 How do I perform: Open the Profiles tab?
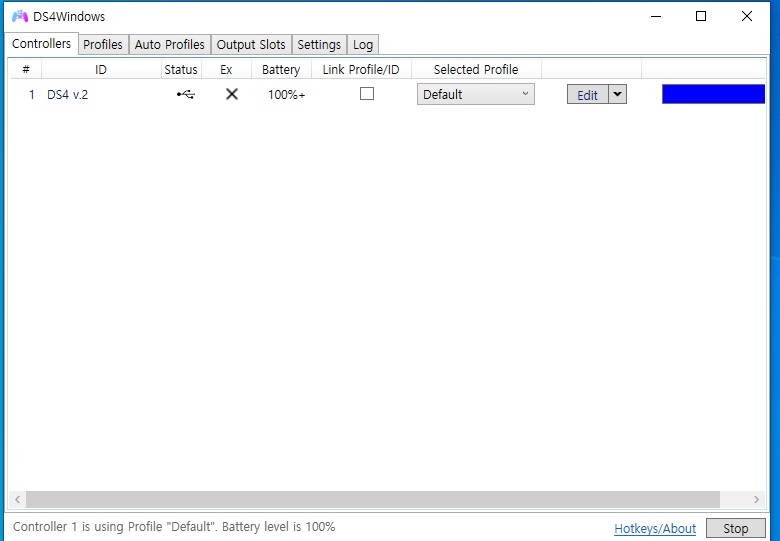(x=103, y=44)
